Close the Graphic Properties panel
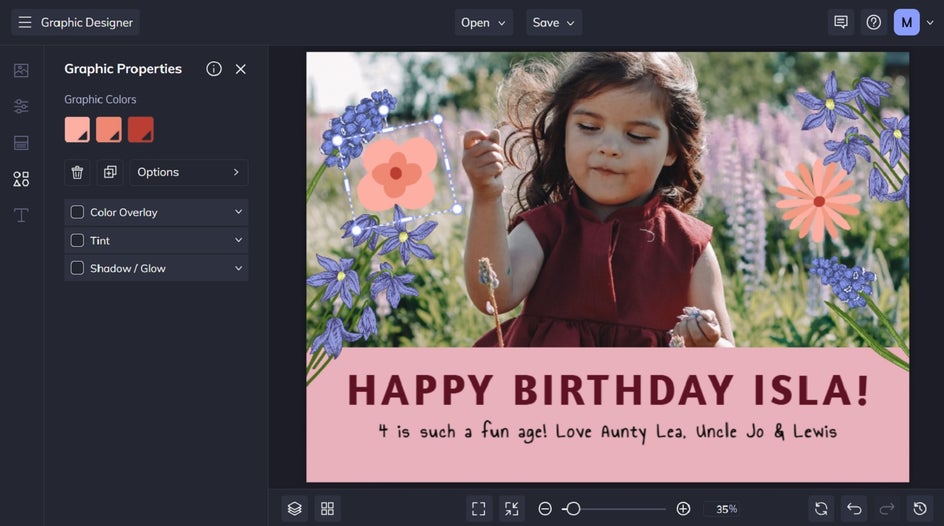Screen dimensions: 944x526 click(240, 69)
